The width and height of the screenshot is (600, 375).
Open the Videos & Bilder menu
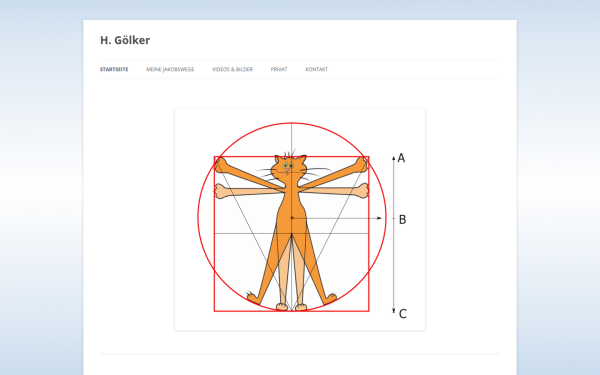tap(232, 70)
